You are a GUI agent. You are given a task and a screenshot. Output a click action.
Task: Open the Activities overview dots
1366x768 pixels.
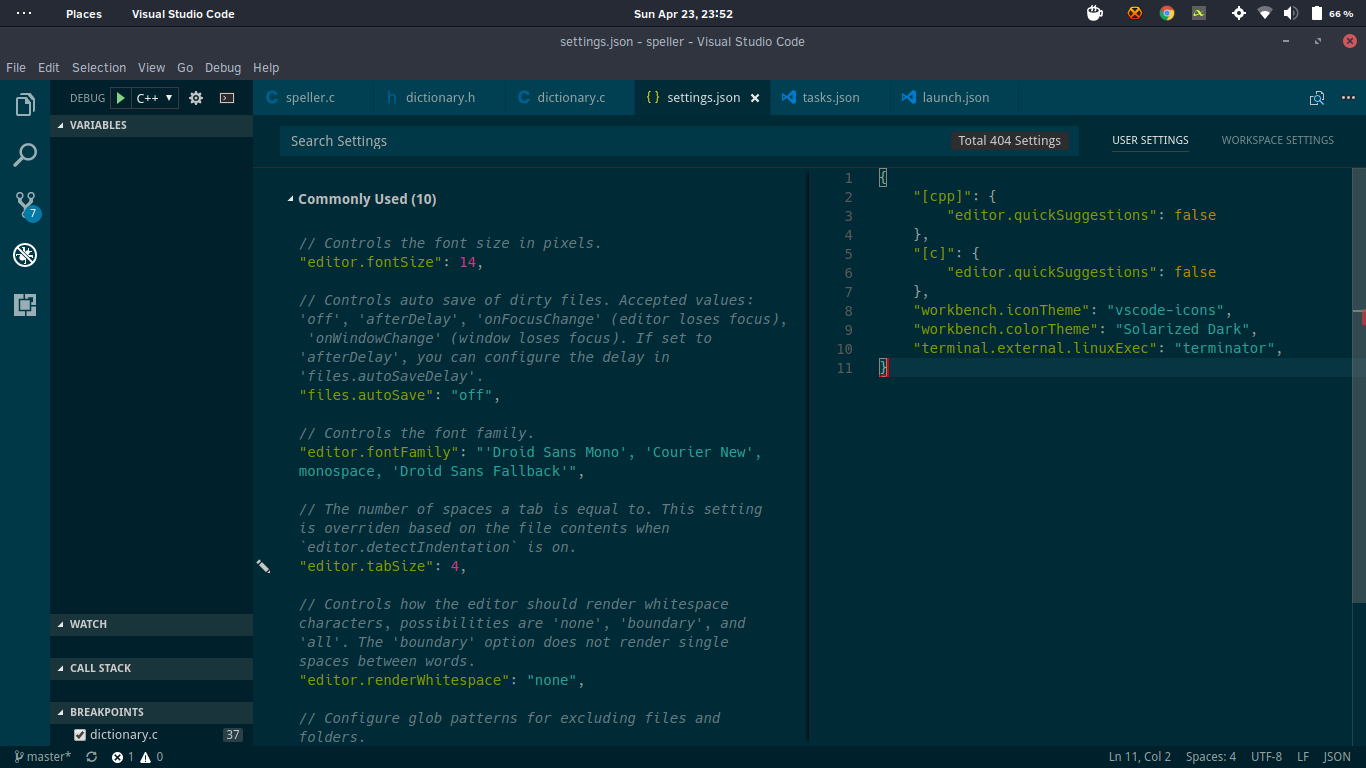coord(24,14)
